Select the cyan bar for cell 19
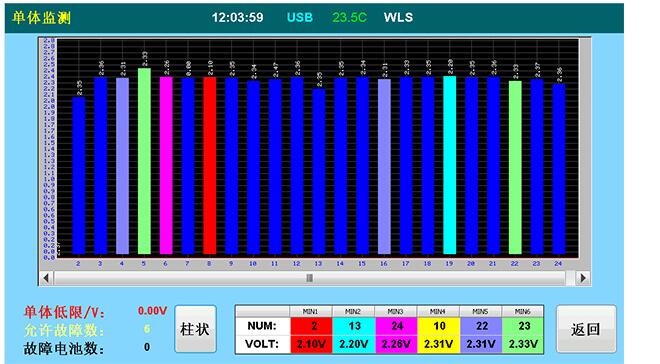Viewport: 660px width, 364px height. [450, 165]
